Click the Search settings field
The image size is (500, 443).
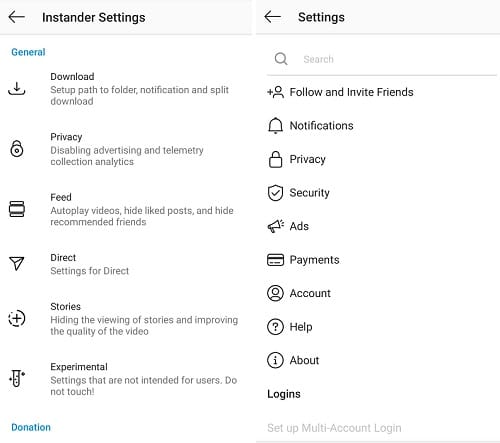[x=382, y=59]
